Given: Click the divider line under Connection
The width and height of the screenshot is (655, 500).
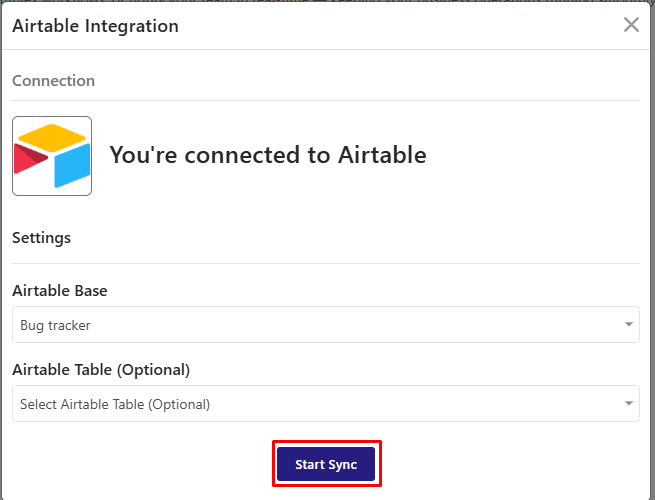Looking at the screenshot, I should [326, 100].
